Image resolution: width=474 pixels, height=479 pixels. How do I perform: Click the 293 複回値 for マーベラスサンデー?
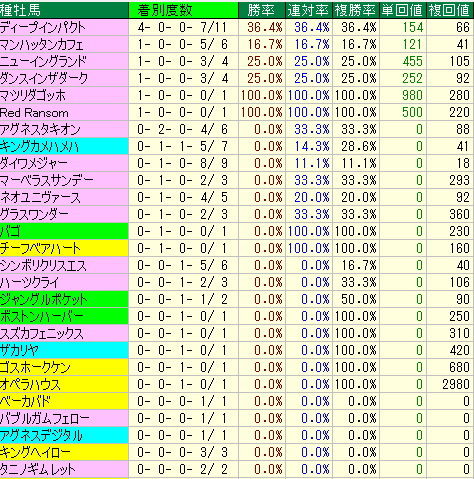pyautogui.click(x=460, y=180)
